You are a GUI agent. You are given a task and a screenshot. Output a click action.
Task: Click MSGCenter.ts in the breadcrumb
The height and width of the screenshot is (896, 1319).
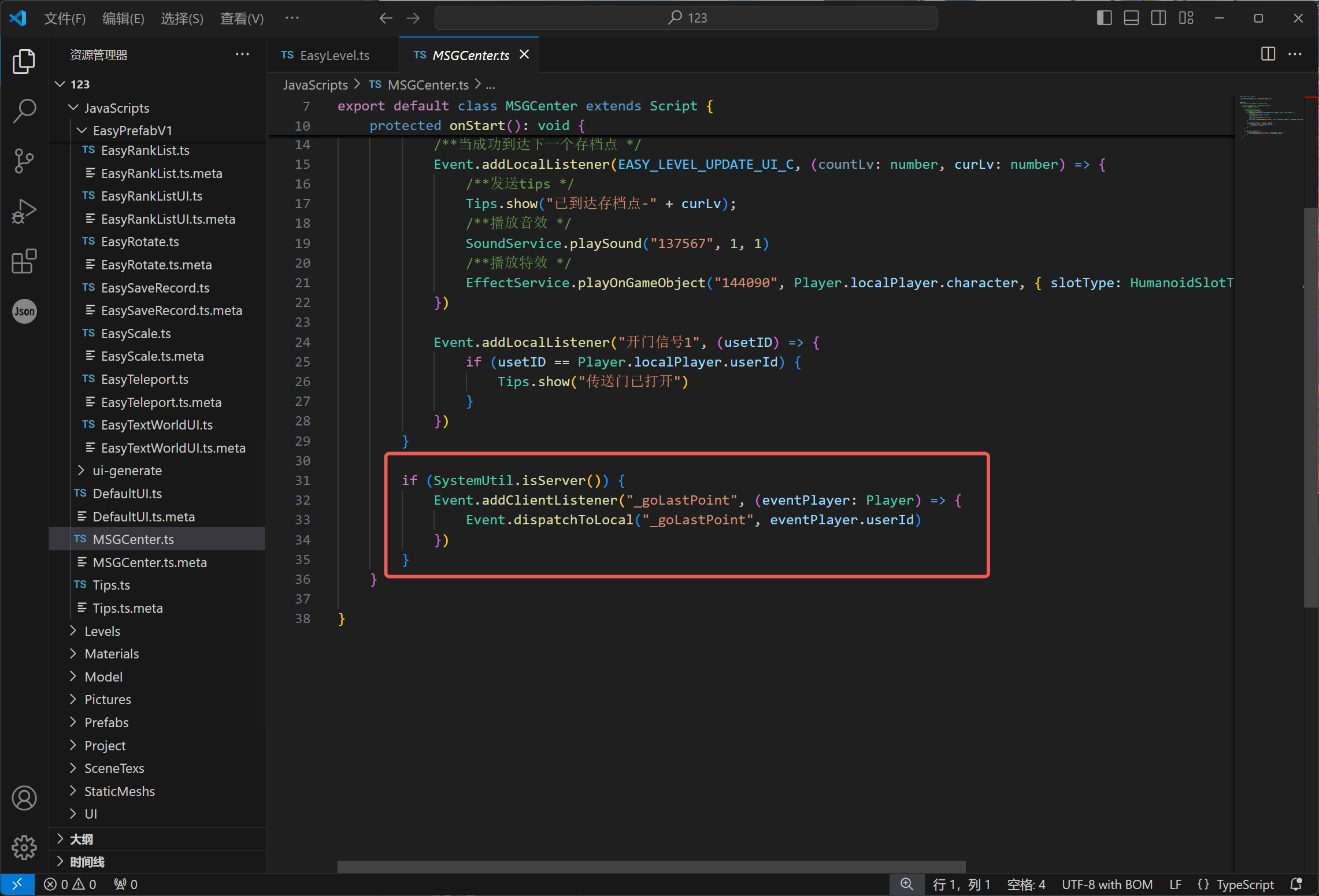[x=428, y=85]
